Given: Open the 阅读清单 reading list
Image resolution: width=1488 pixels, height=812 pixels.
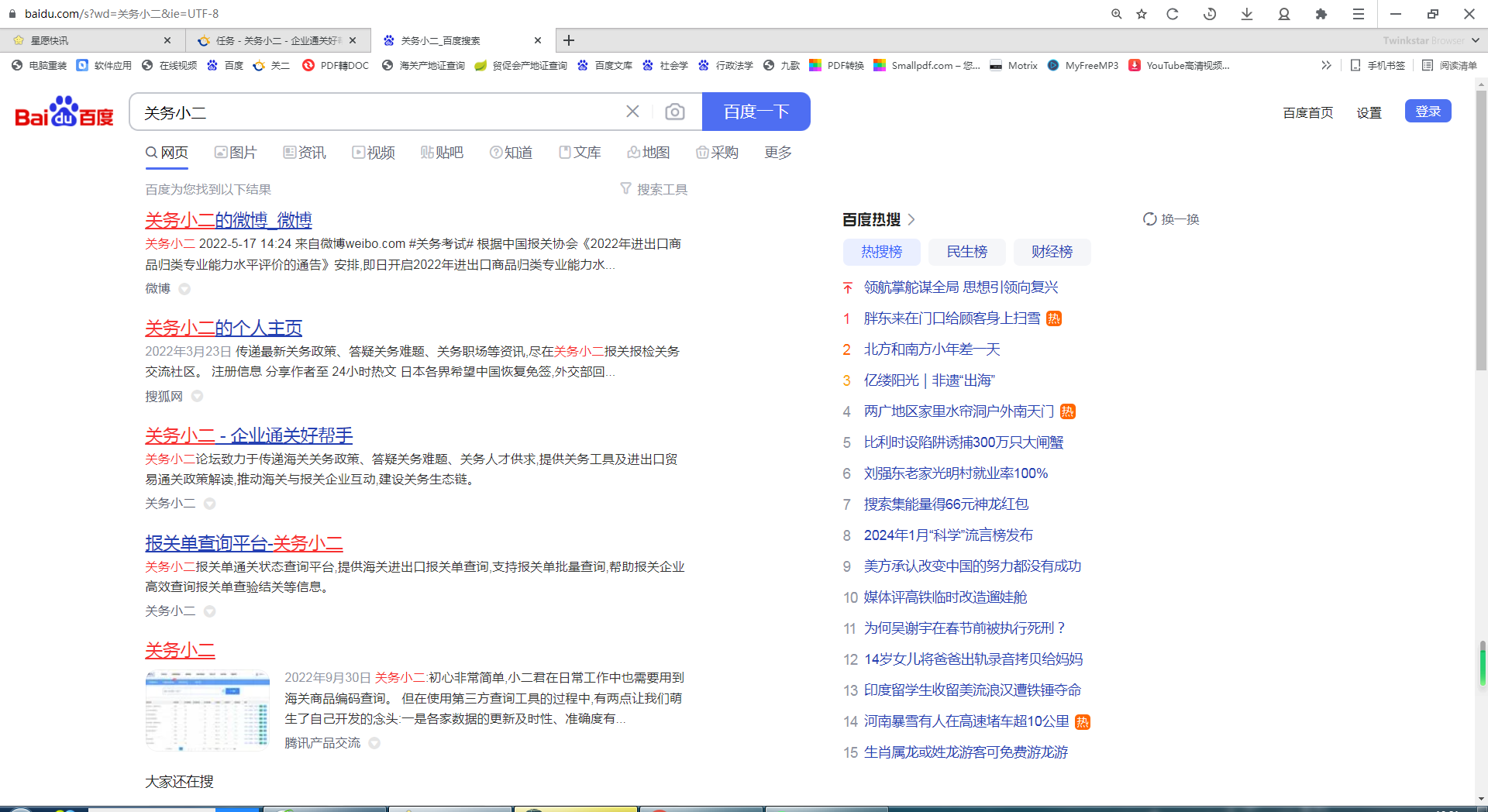Looking at the screenshot, I should [x=1449, y=65].
